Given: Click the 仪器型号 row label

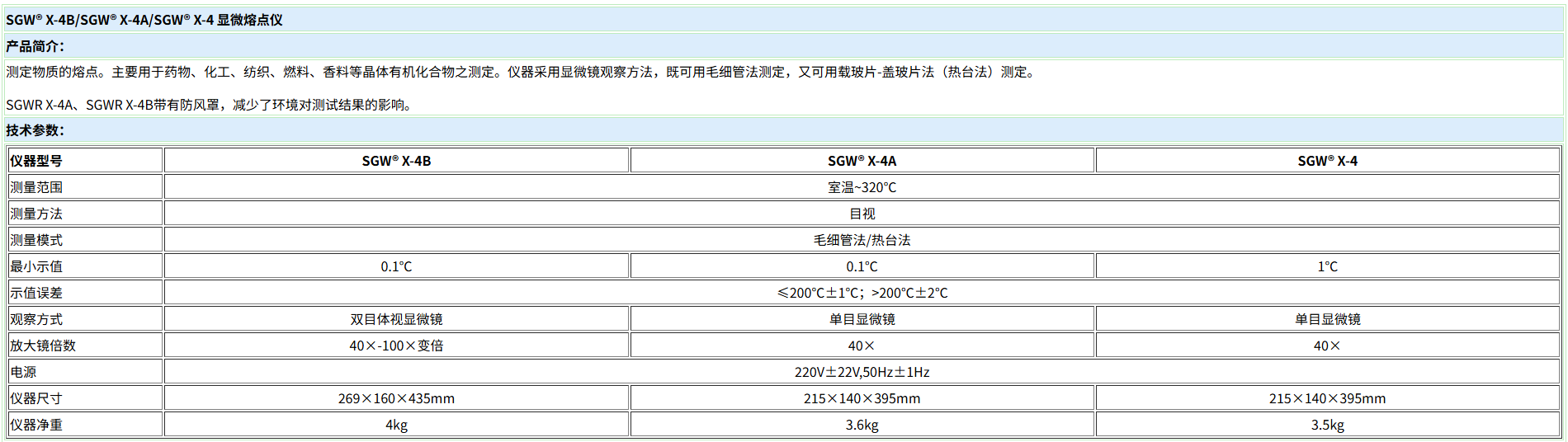Looking at the screenshot, I should click(x=35, y=161).
